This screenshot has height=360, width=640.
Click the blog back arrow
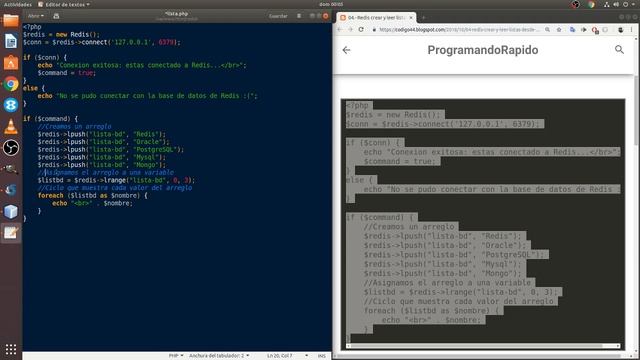coord(347,50)
